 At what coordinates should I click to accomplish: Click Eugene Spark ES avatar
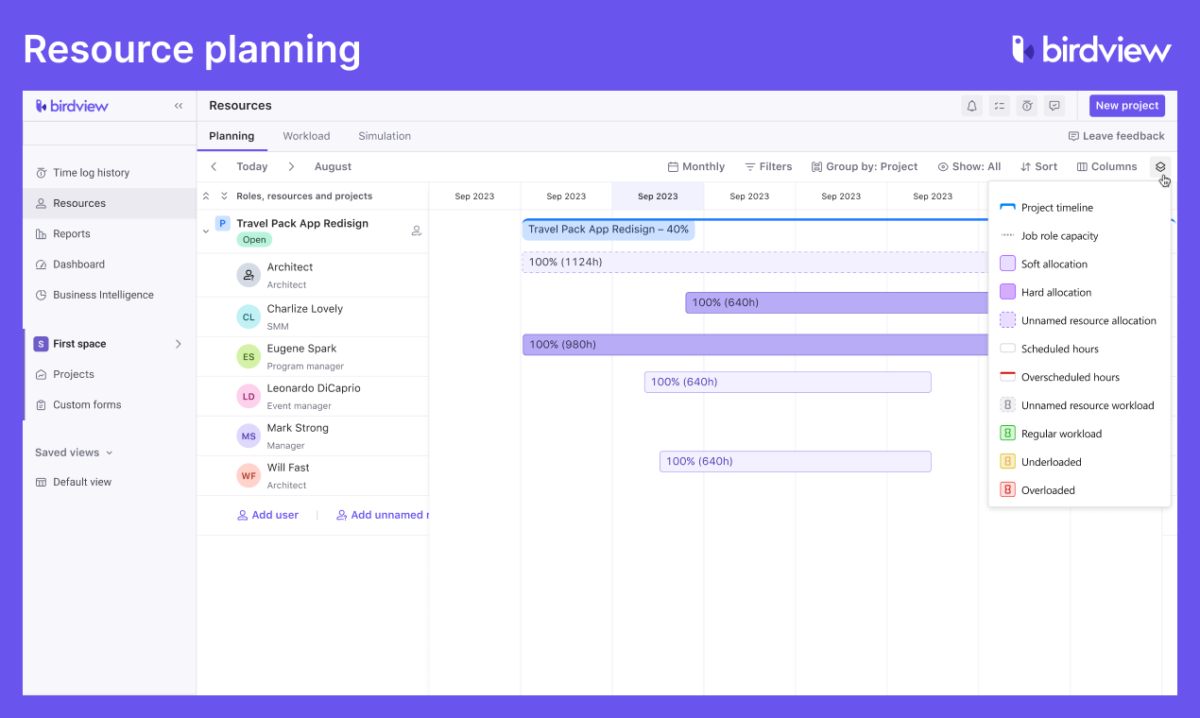248,357
